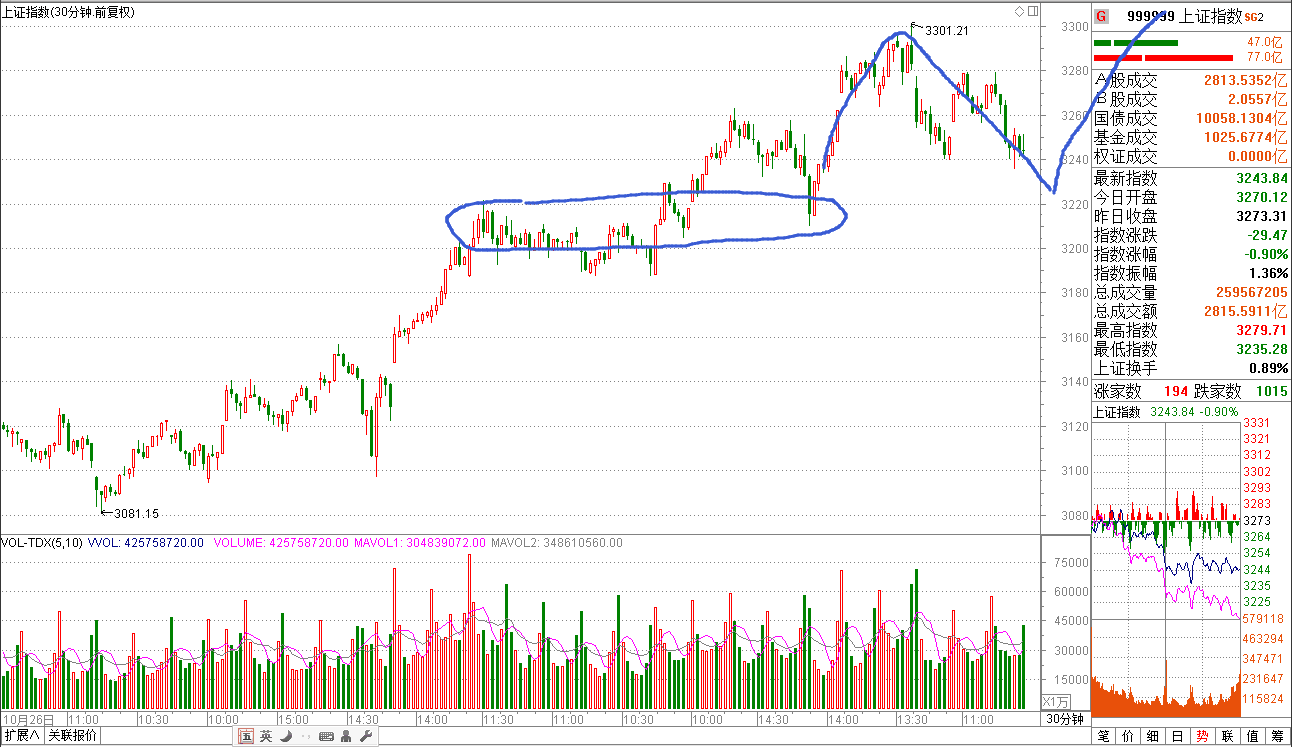
Task: Click the moon icon in IME toolbar
Action: pyautogui.click(x=285, y=737)
